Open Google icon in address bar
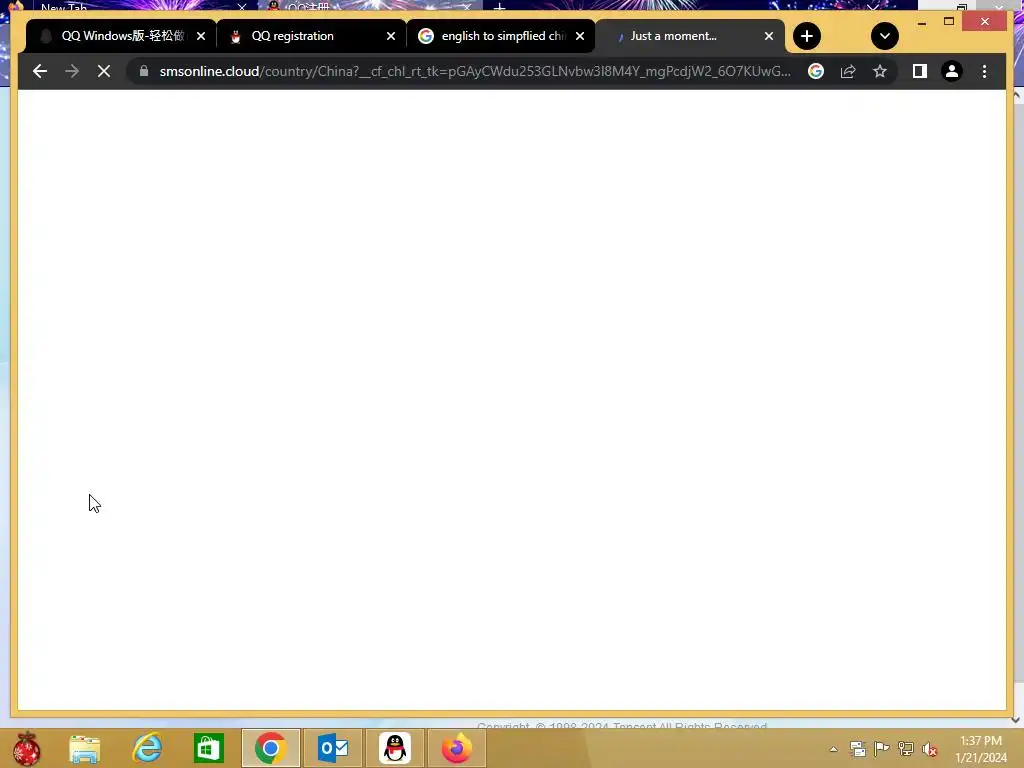Image resolution: width=1024 pixels, height=768 pixels. click(816, 71)
